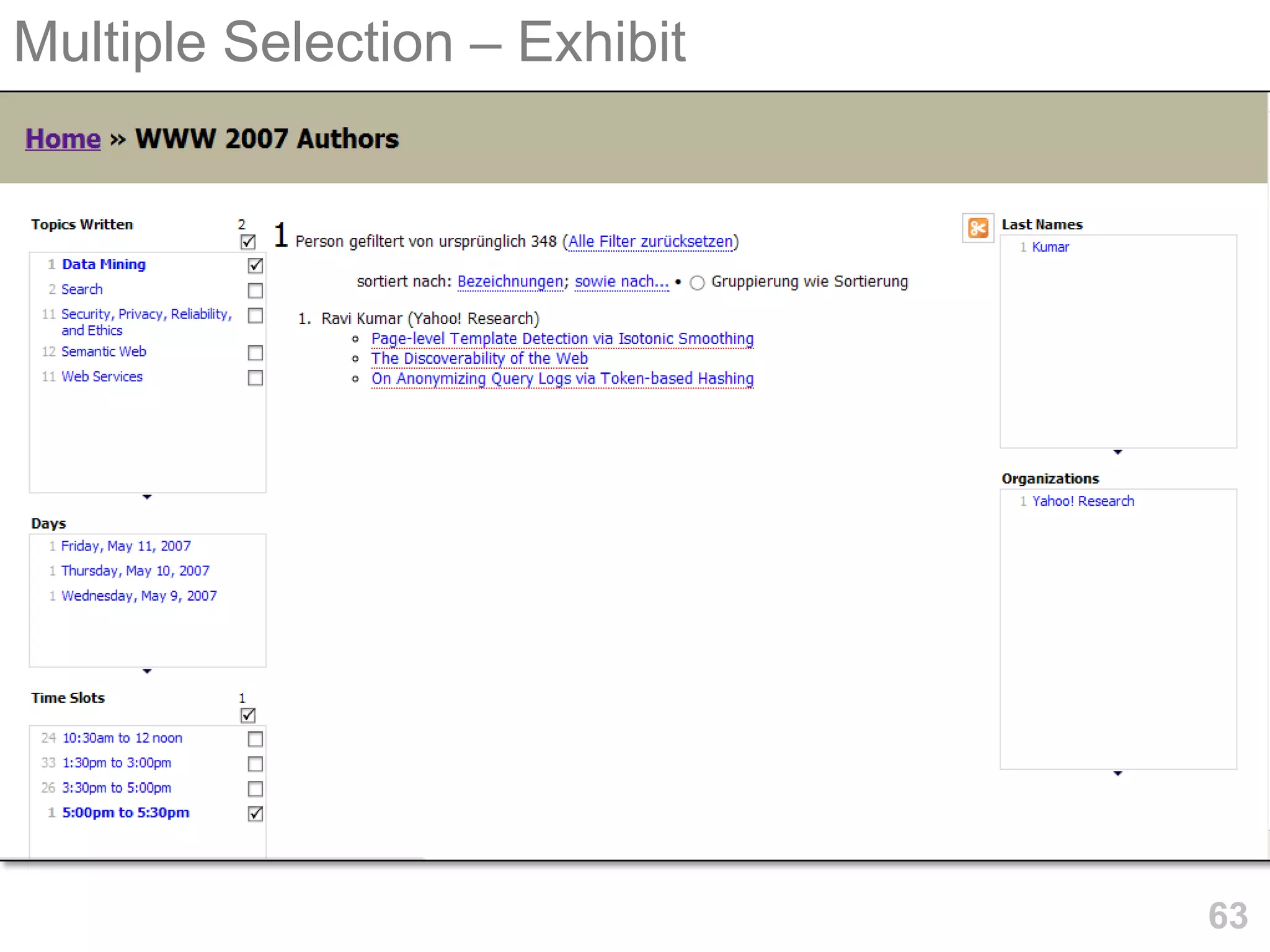Expand the Days list with bottom arrow

(147, 671)
